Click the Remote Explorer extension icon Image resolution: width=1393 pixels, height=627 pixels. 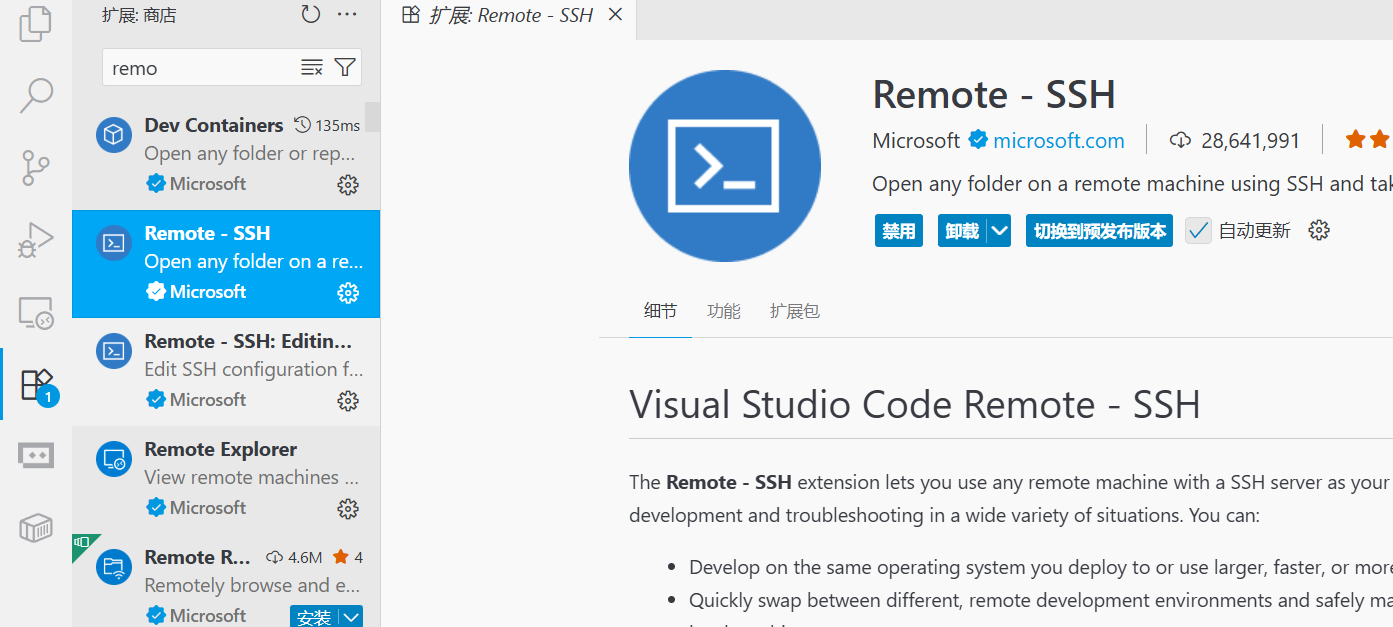114,459
